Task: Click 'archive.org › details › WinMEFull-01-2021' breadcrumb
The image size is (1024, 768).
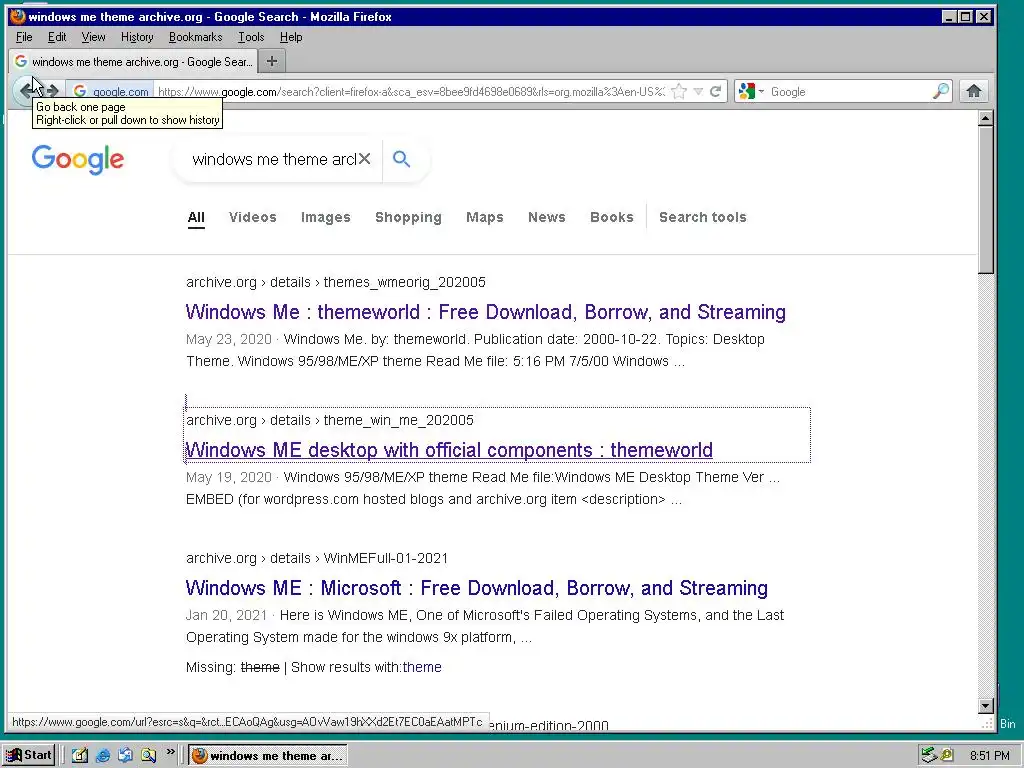Action: 317,558
